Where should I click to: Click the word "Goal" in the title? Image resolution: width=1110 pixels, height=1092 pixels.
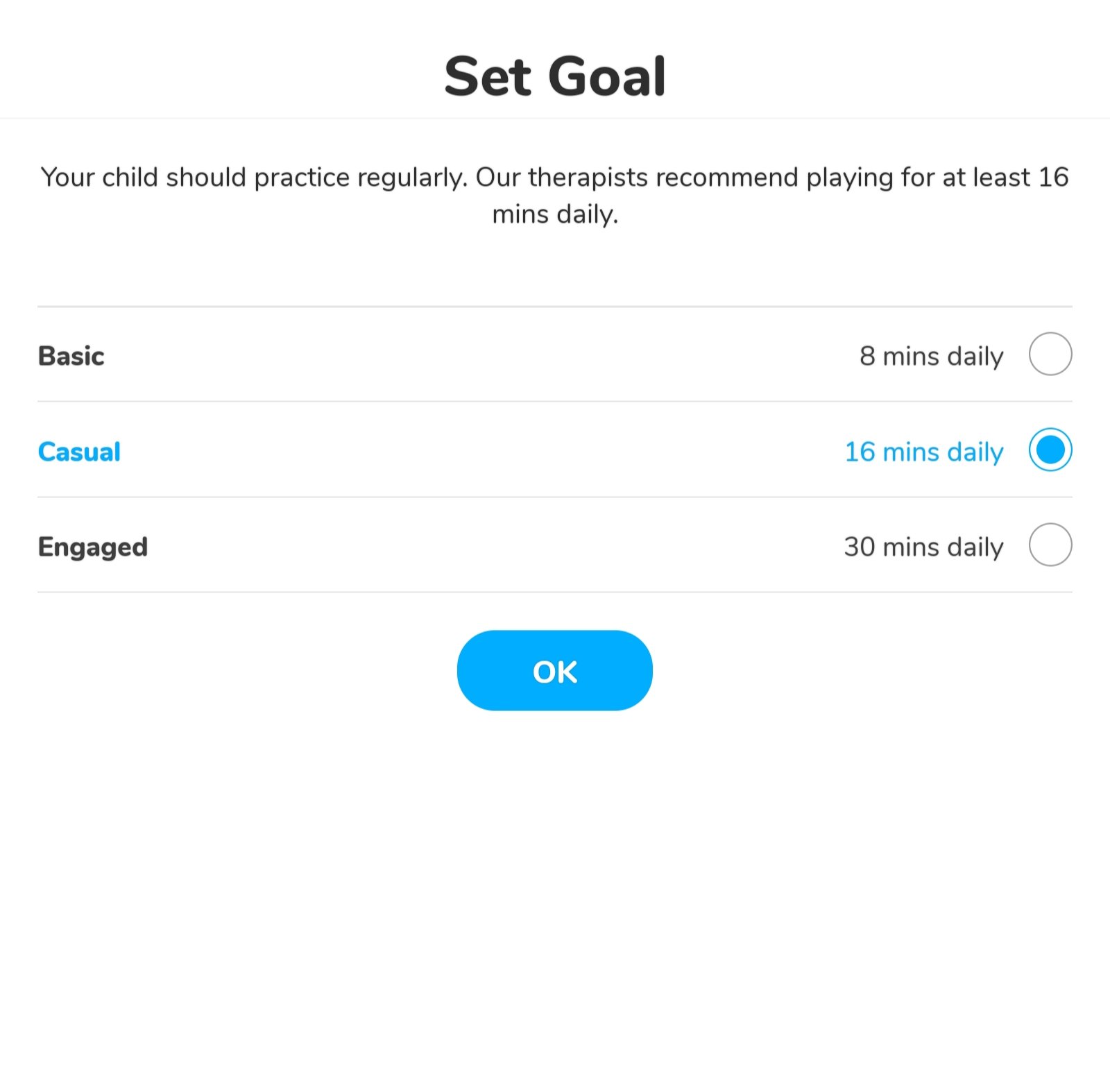[607, 76]
